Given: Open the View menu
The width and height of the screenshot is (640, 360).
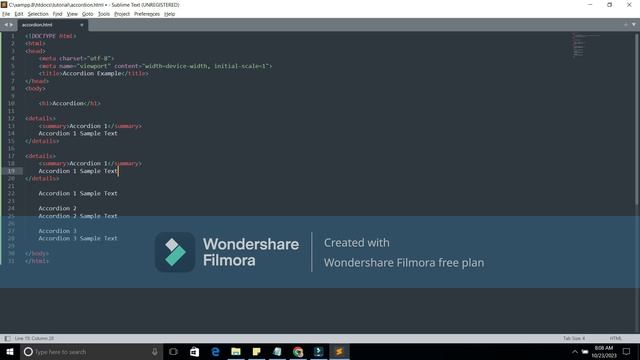Looking at the screenshot, I should pos(72,14).
